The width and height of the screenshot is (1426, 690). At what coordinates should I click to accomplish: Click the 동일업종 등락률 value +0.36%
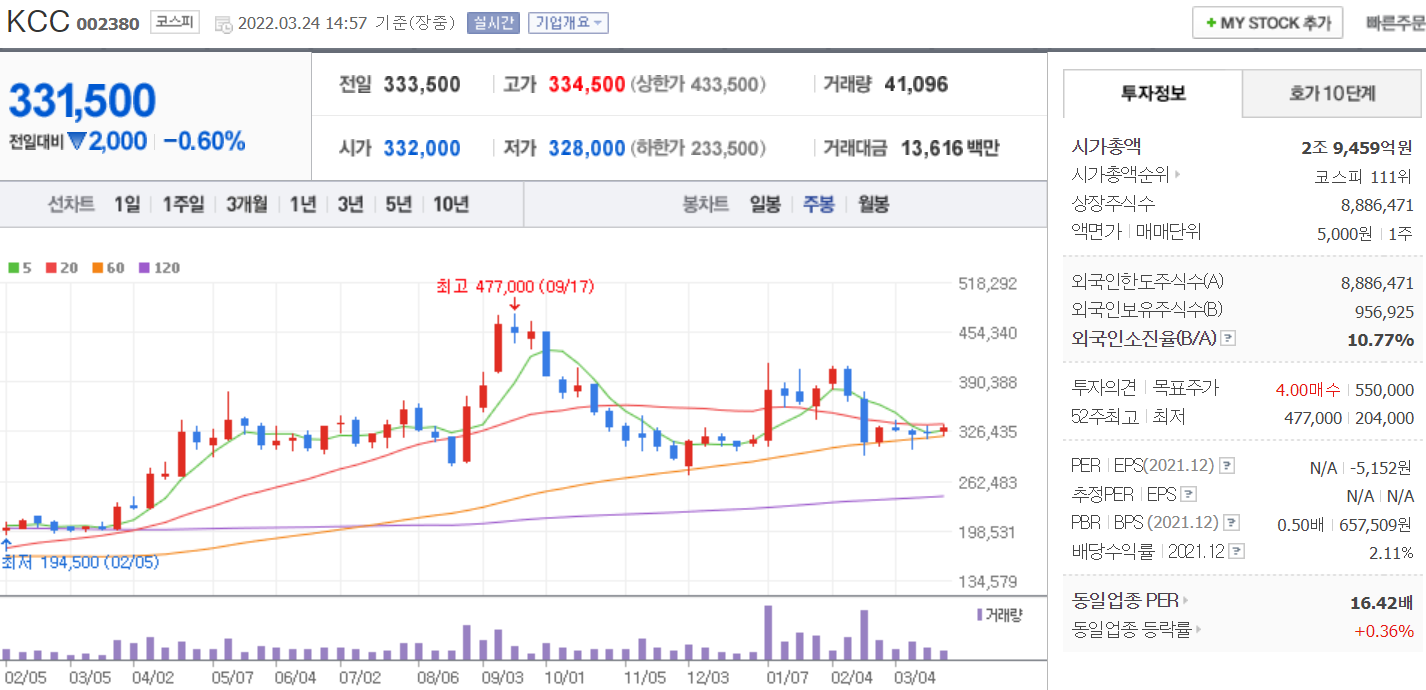1384,631
